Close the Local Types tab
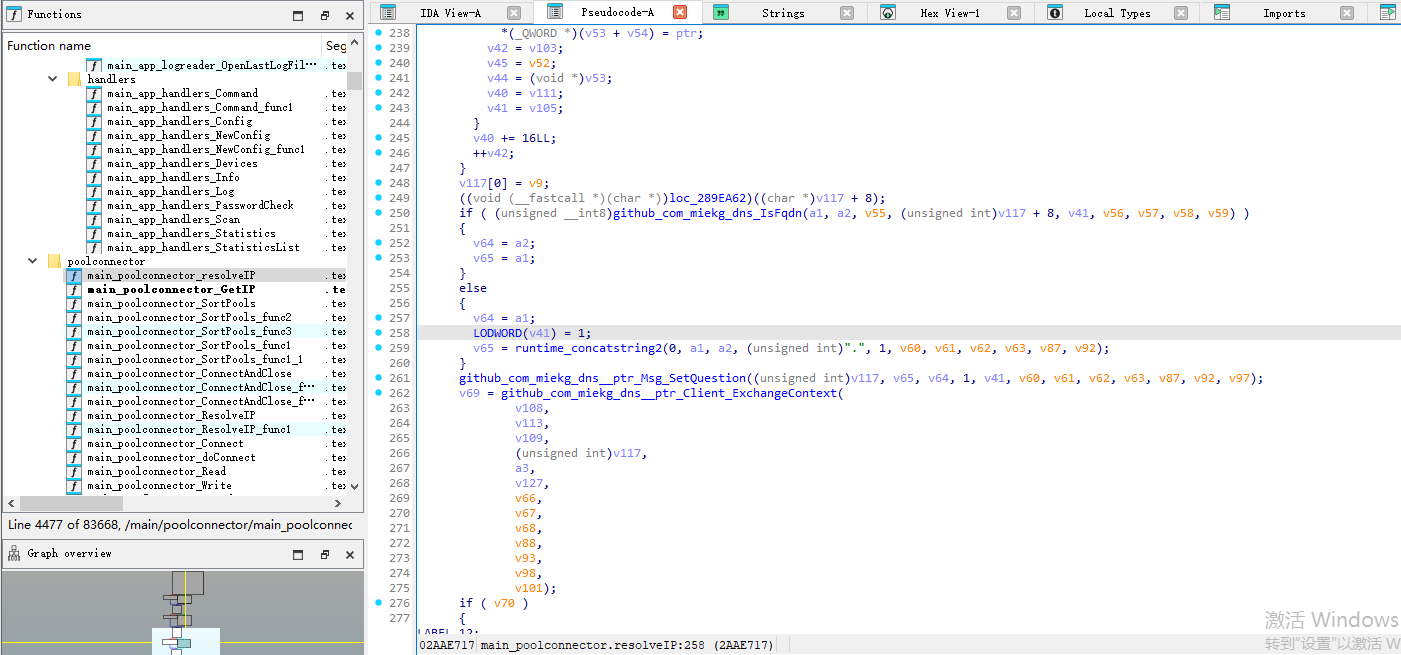The height and width of the screenshot is (655, 1401). click(1181, 13)
